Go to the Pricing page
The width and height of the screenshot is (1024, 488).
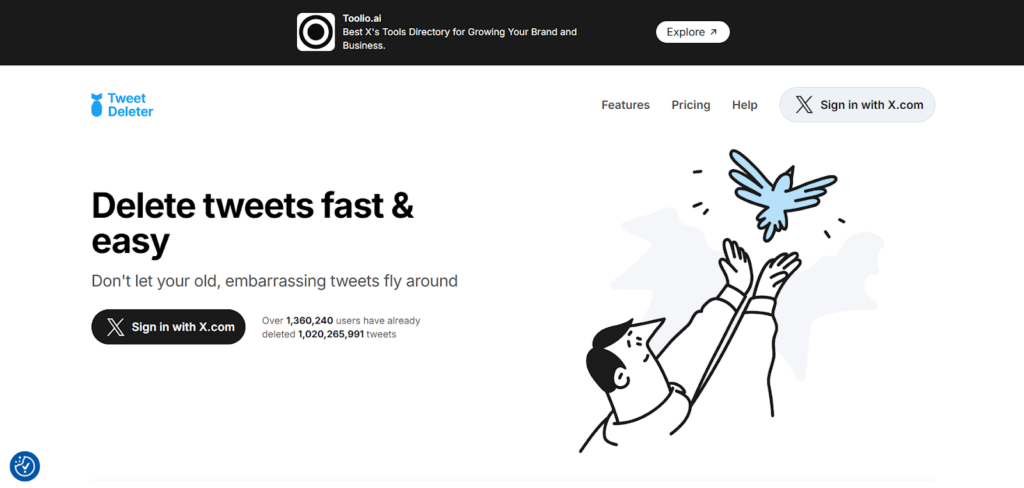[691, 105]
